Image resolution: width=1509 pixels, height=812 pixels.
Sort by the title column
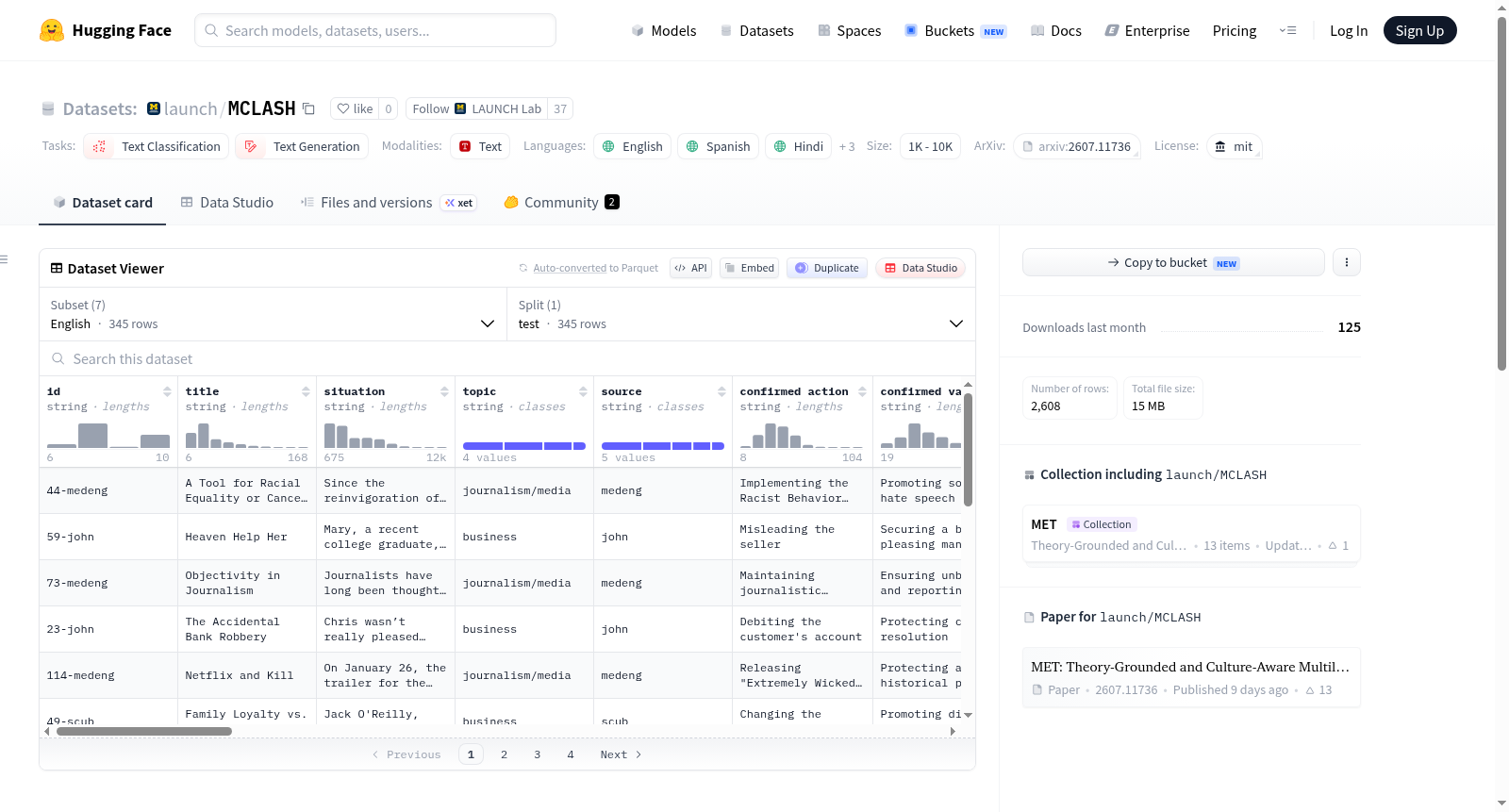click(x=306, y=391)
